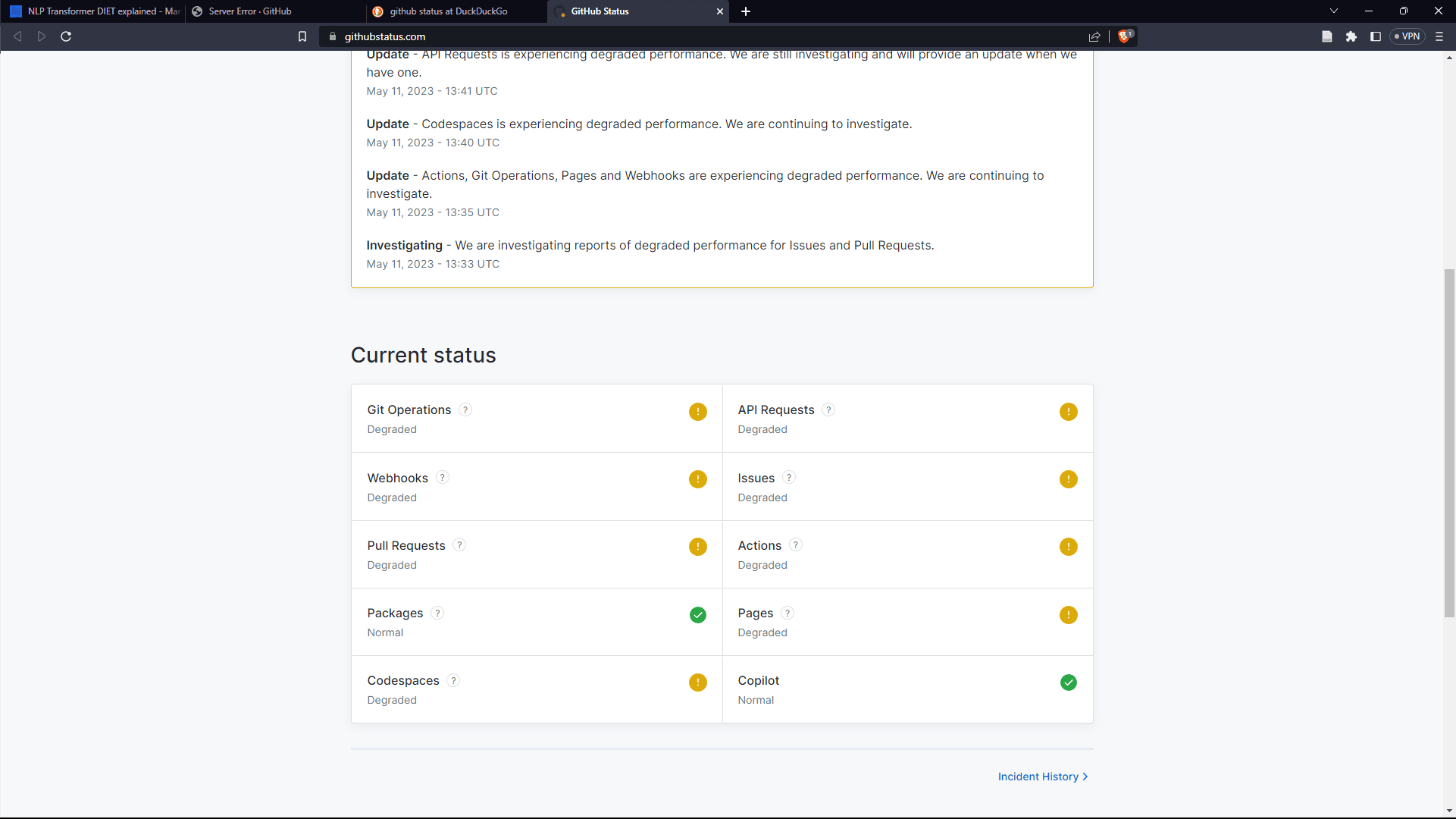This screenshot has height=819, width=1456.
Task: Open the Packages help question mark
Action: point(437,613)
